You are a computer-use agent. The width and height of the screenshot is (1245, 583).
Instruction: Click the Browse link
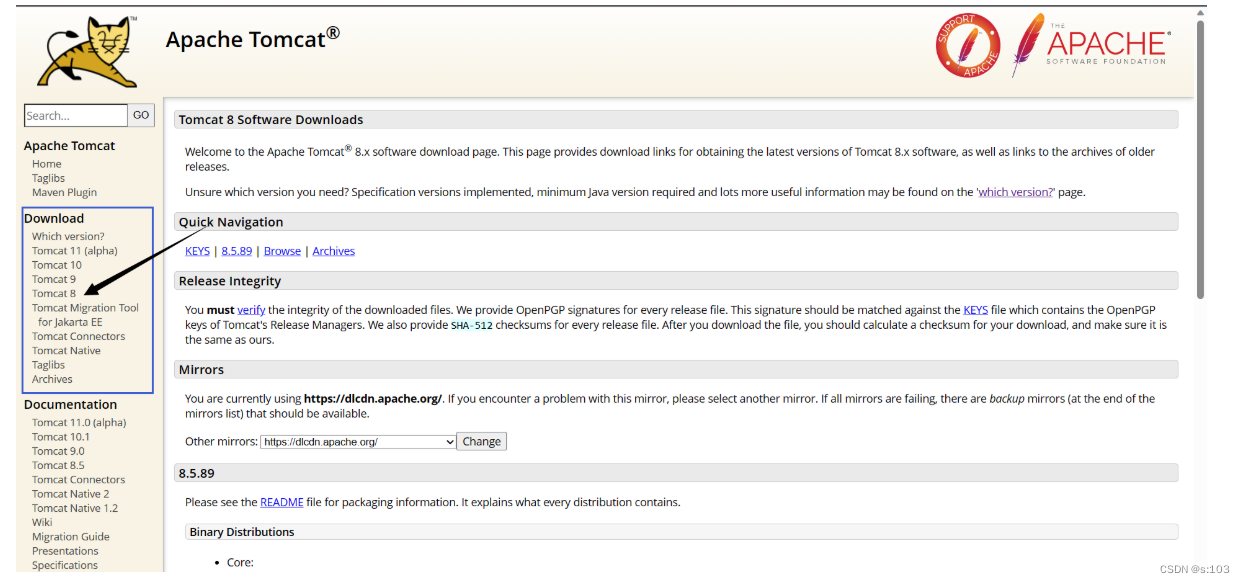(x=282, y=251)
